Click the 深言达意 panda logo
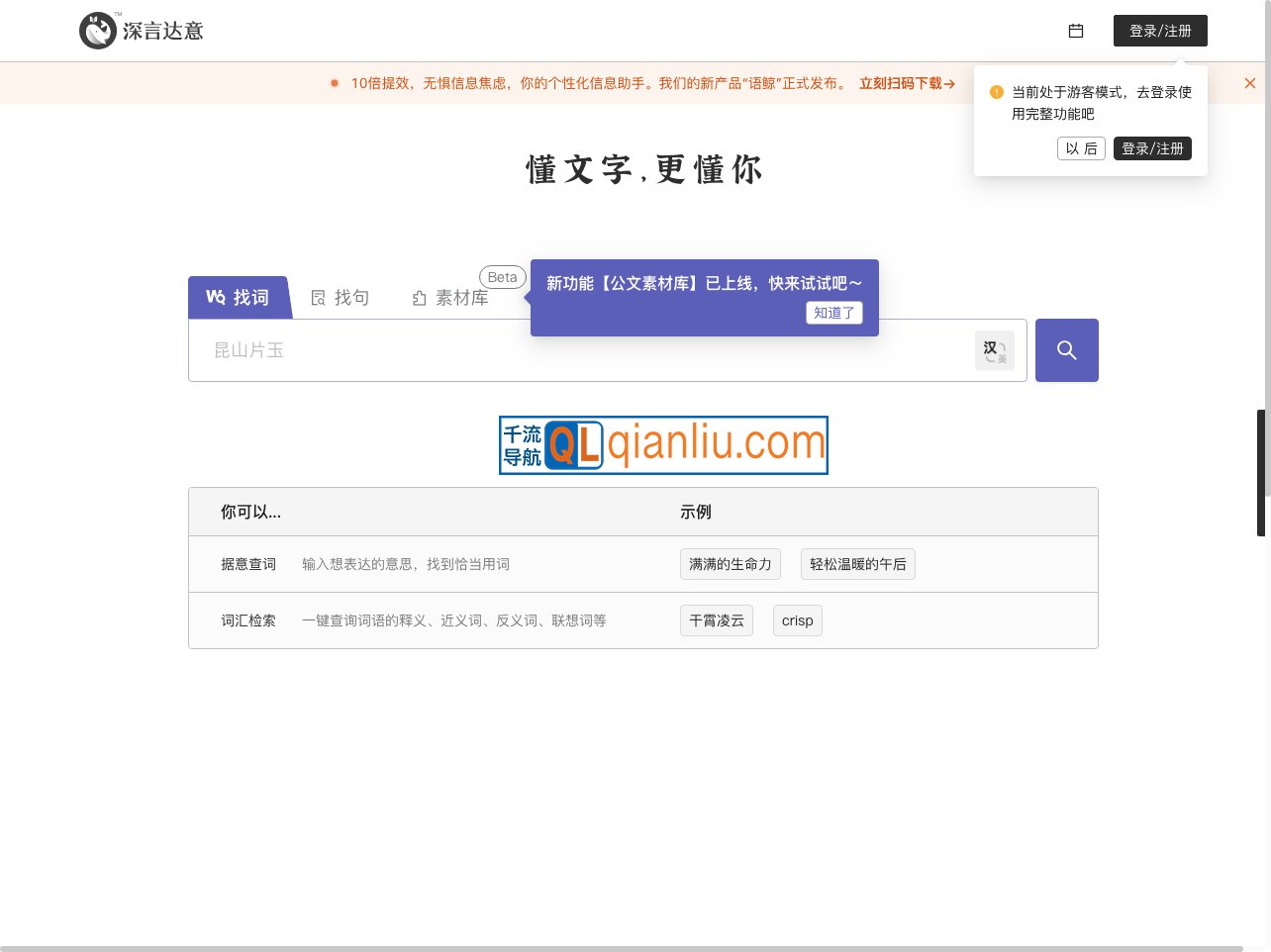Screen dimensions: 1271x952 coord(98,30)
